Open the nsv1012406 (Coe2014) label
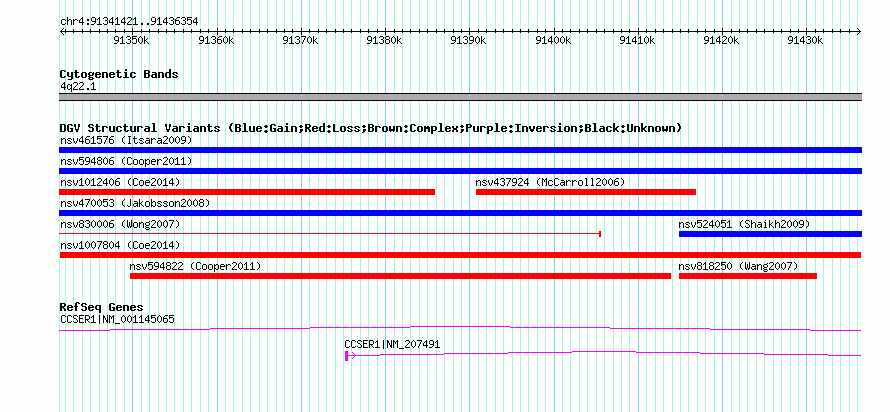 [x=120, y=182]
